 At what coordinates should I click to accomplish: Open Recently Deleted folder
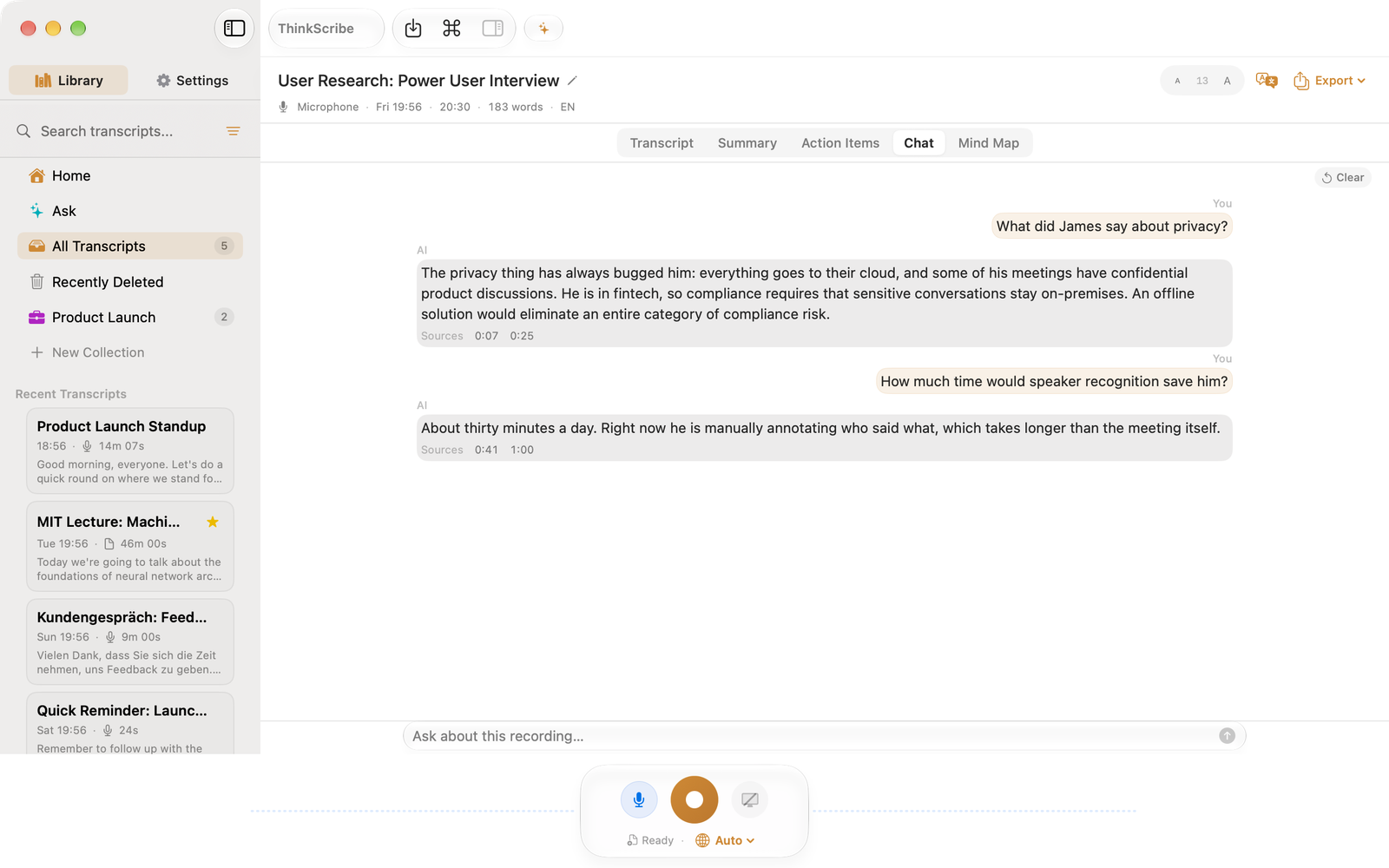point(130,282)
